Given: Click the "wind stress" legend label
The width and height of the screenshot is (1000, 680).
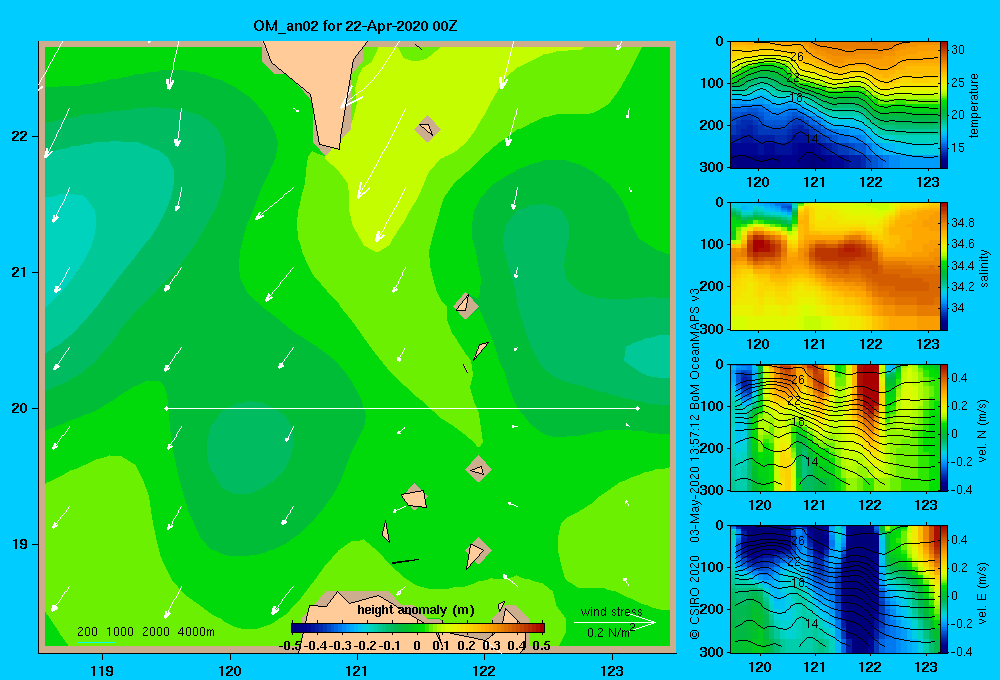Looking at the screenshot, I should click(611, 611).
